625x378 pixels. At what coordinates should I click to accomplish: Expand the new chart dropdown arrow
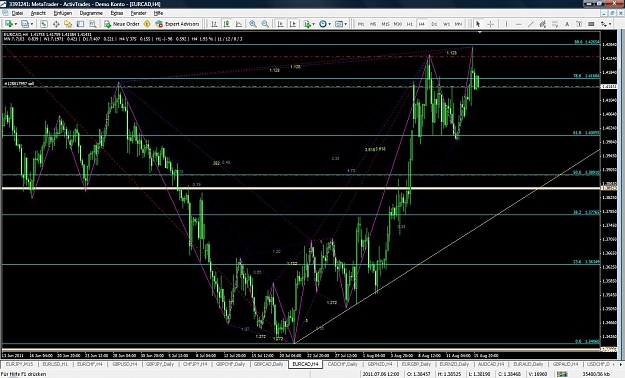tap(15, 24)
